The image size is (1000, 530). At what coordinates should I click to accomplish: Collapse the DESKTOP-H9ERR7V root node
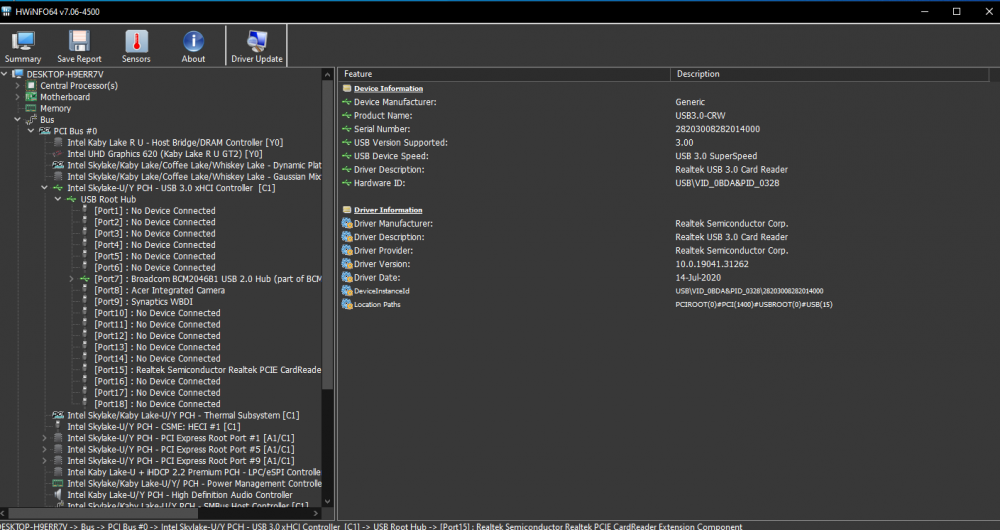click(4, 75)
